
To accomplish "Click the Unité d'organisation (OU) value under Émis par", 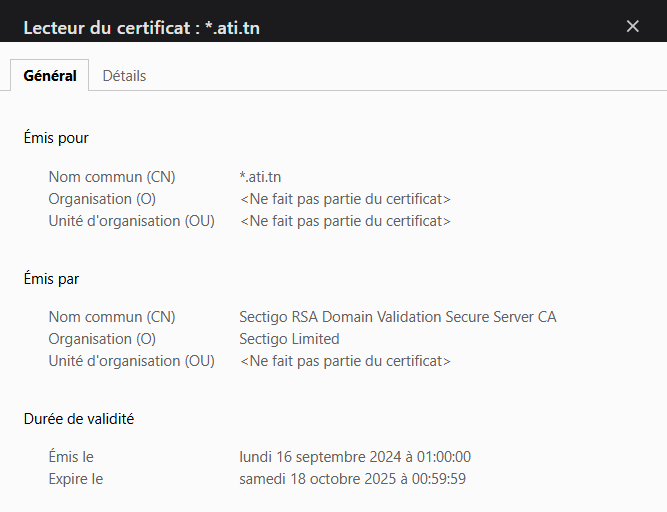I will 345,361.
